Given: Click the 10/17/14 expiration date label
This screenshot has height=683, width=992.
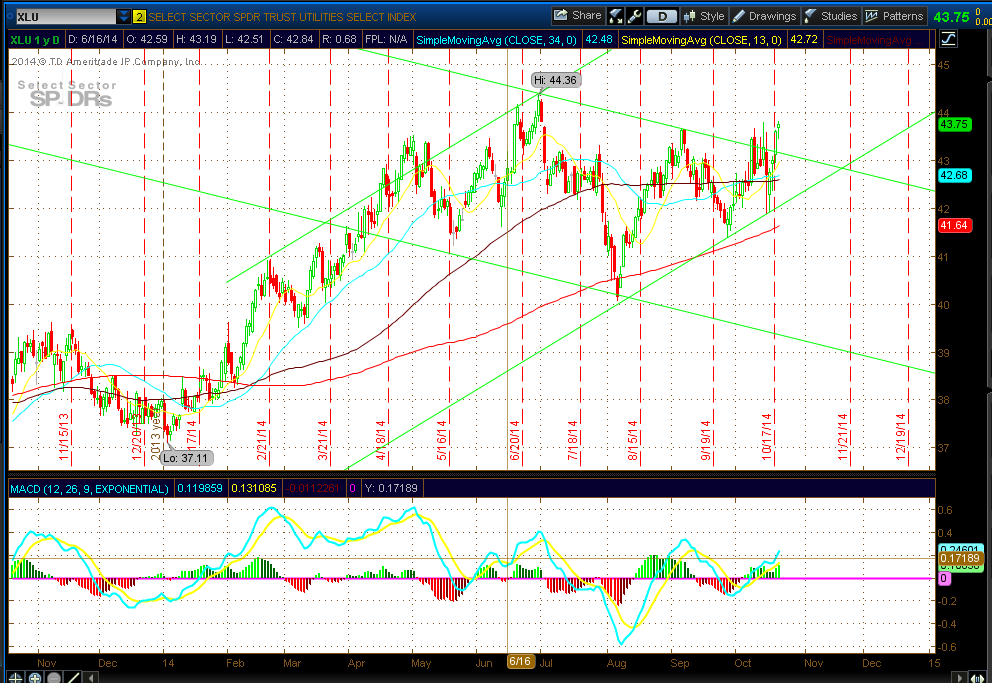Looking at the screenshot, I should click(767, 437).
